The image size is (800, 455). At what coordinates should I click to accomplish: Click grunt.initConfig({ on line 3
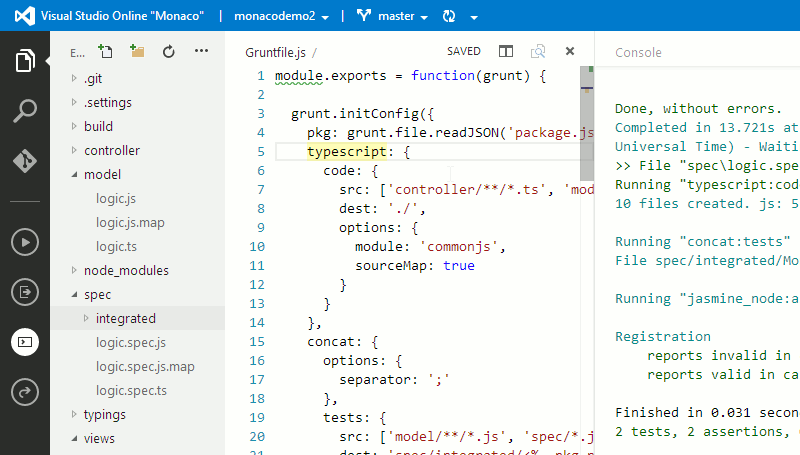click(362, 114)
